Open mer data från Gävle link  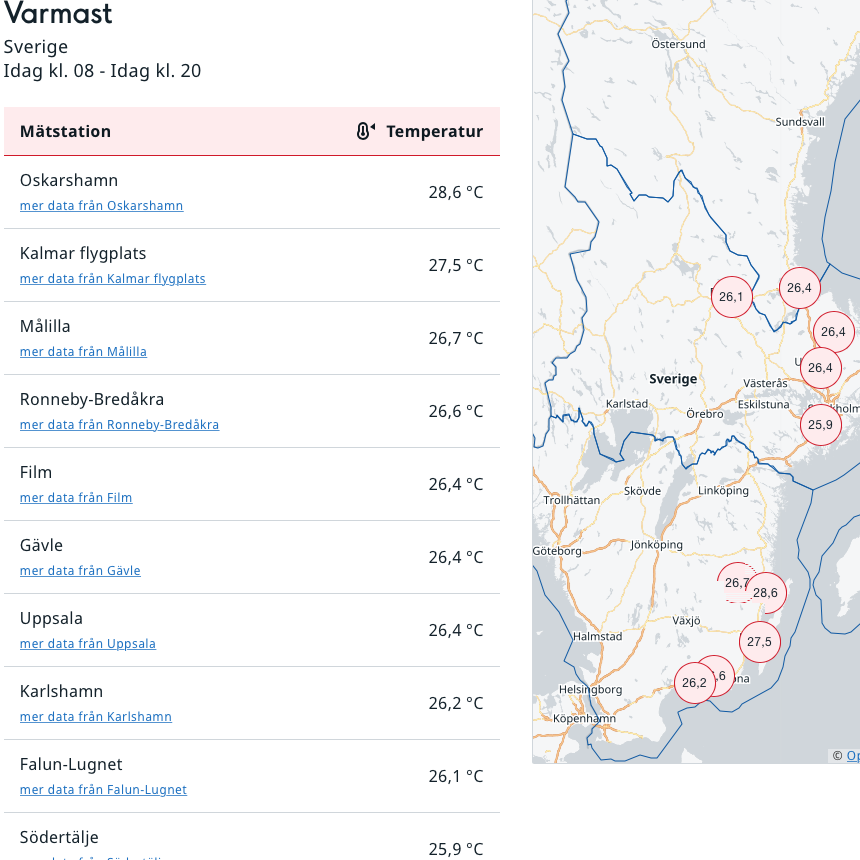80,570
